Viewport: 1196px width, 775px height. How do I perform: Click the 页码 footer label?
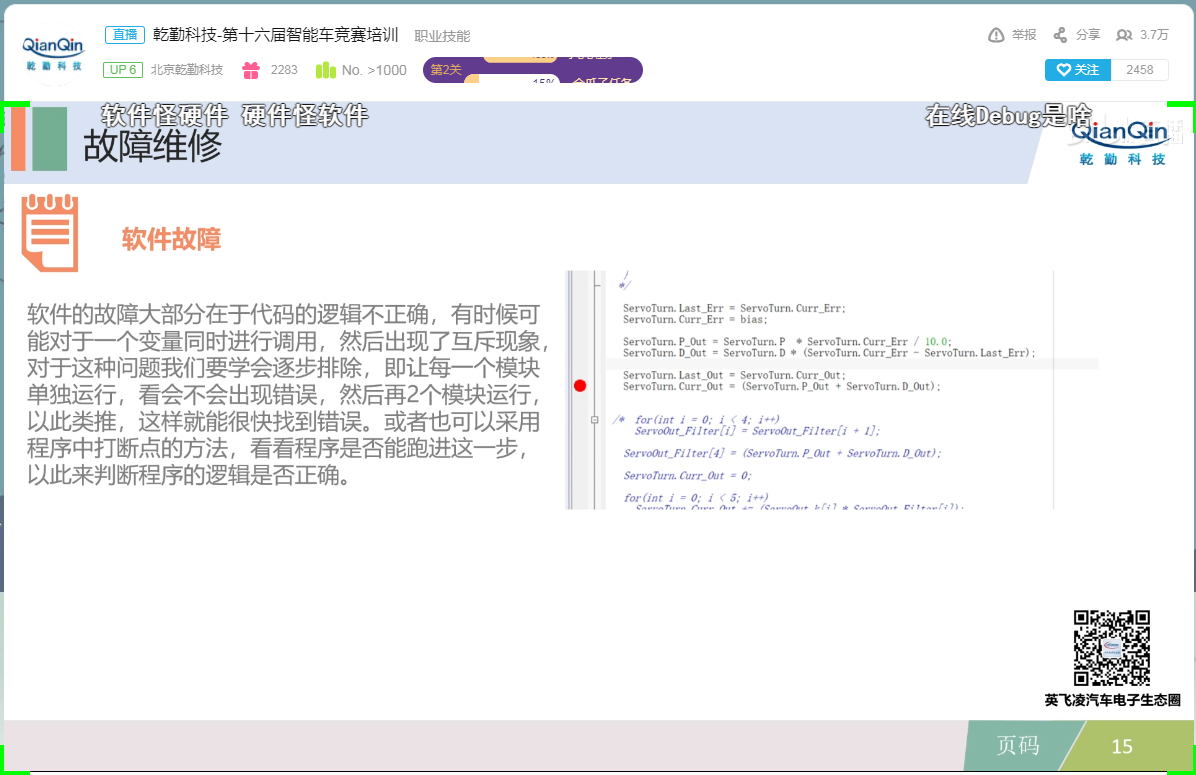point(1018,745)
